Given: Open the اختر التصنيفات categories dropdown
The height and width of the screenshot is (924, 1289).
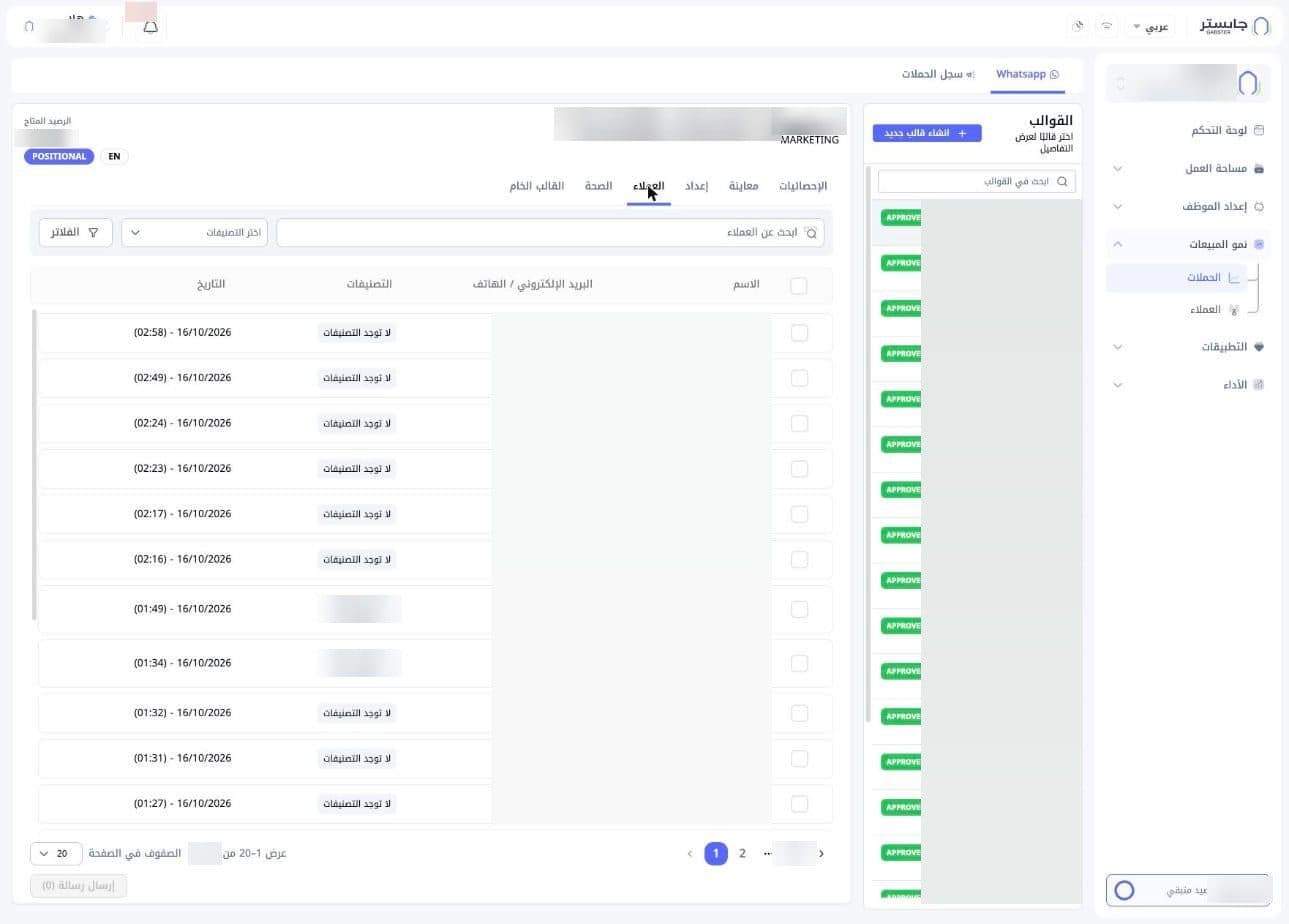Looking at the screenshot, I should pos(195,233).
